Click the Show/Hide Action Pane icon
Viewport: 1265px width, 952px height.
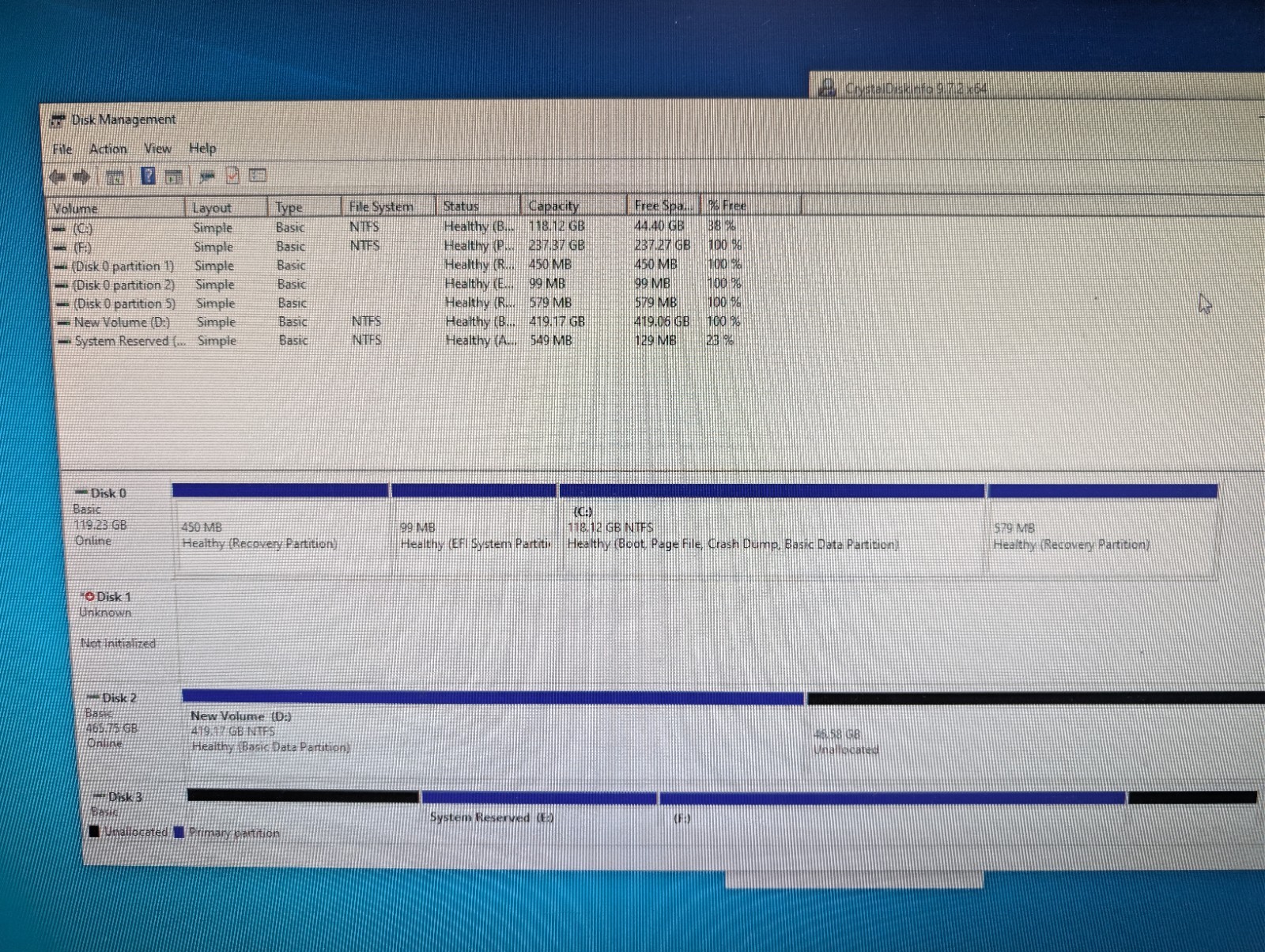[173, 176]
